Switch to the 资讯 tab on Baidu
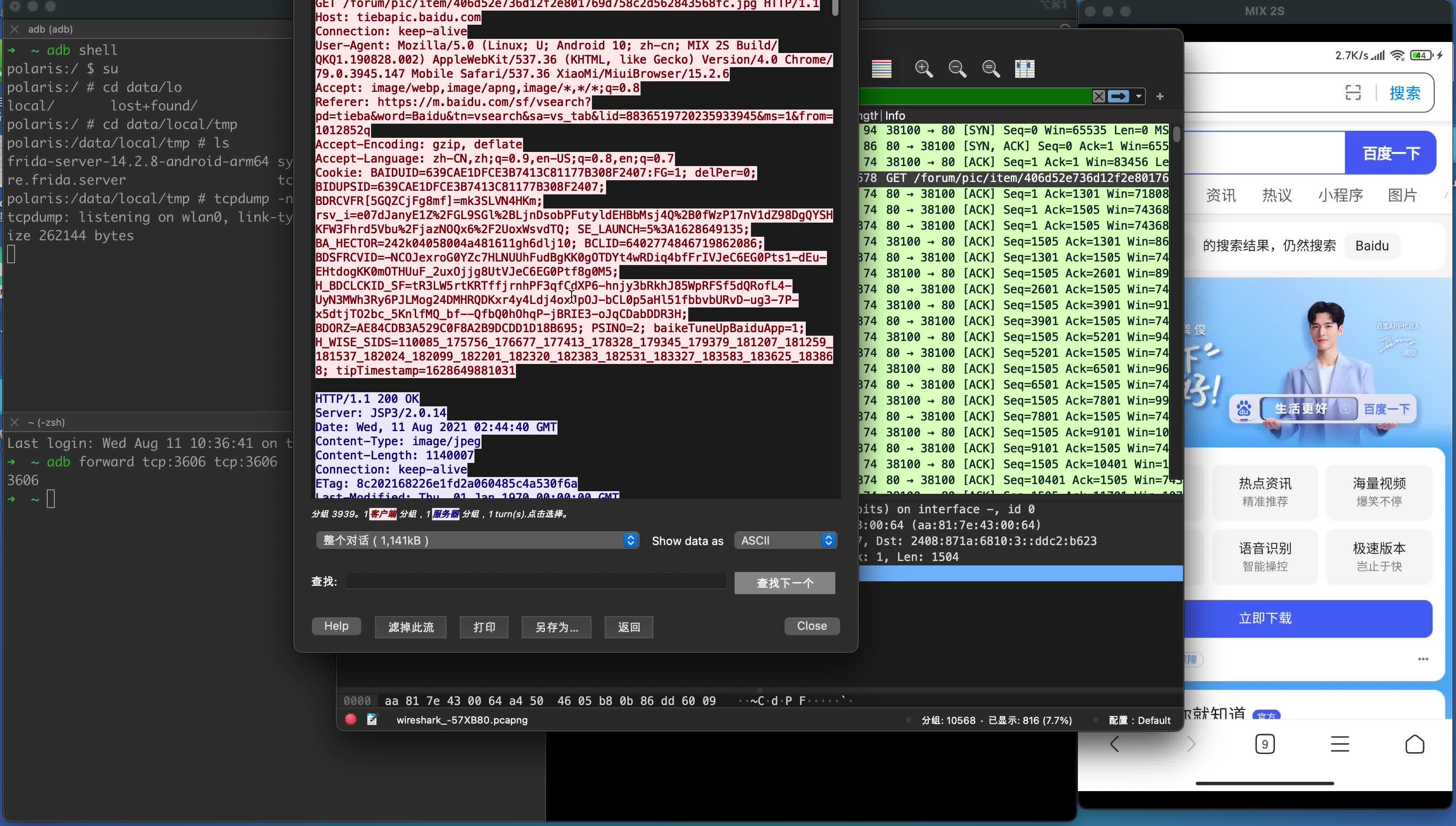The width and height of the screenshot is (1456, 826). 1221,195
